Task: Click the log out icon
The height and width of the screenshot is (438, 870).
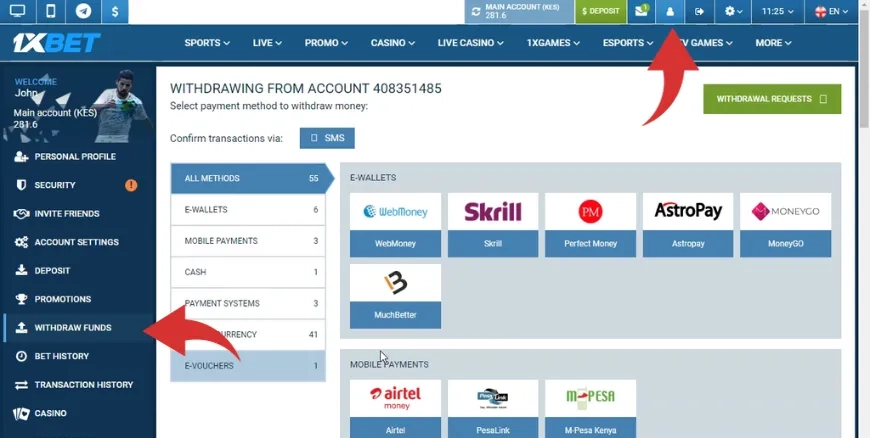Action: tap(699, 11)
